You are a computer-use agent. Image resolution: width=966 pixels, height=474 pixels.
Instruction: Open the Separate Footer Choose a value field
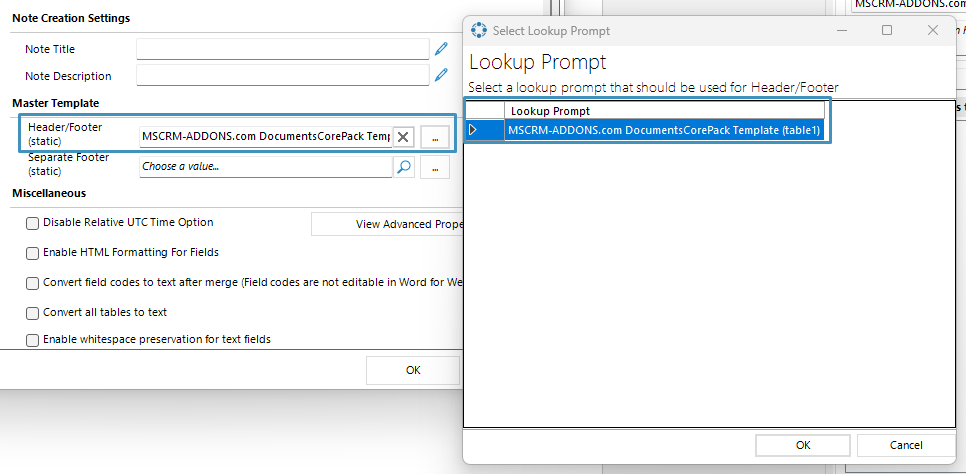pos(266,166)
